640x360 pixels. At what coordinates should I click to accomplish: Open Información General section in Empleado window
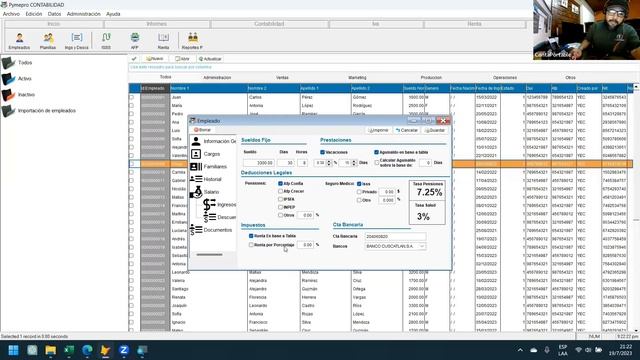tap(213, 141)
